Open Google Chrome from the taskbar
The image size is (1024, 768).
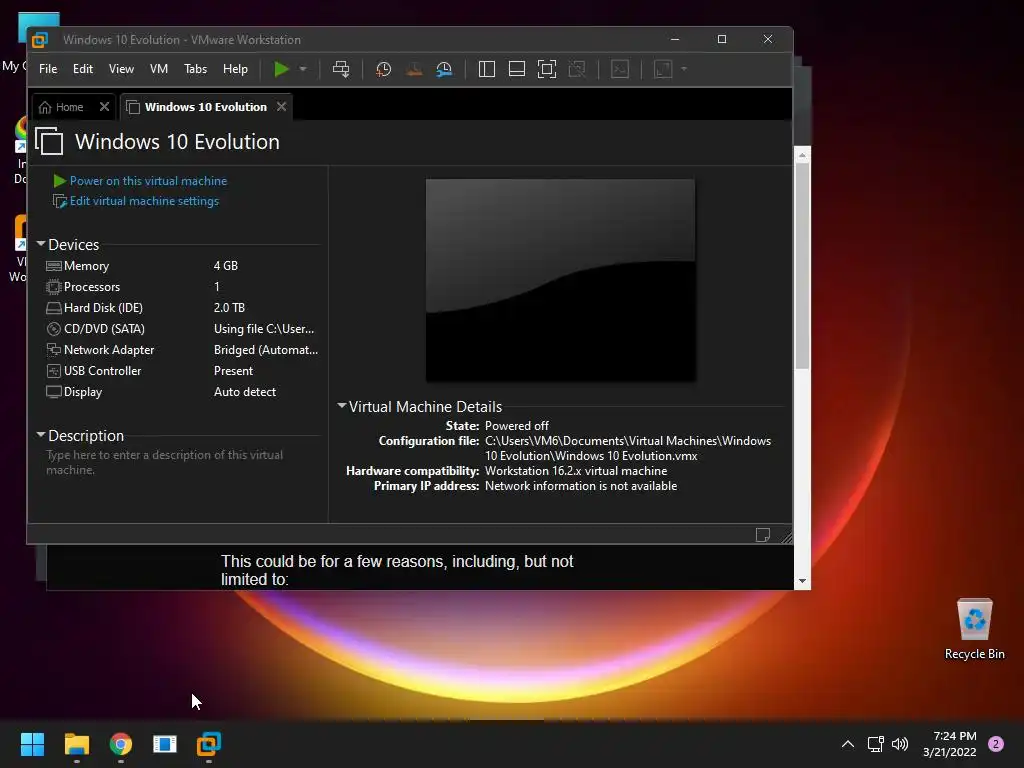click(121, 744)
